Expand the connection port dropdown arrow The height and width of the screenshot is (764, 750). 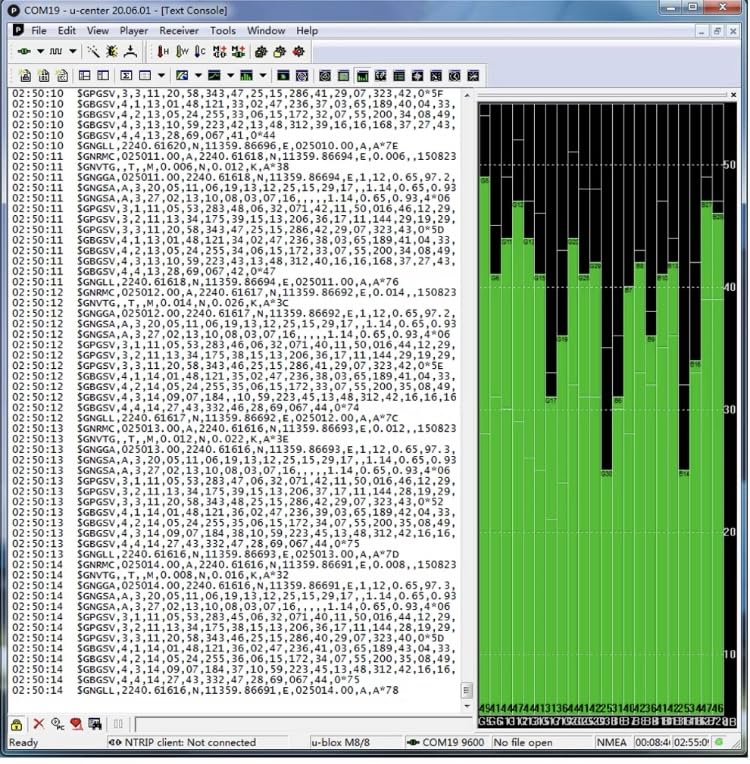[x=41, y=51]
